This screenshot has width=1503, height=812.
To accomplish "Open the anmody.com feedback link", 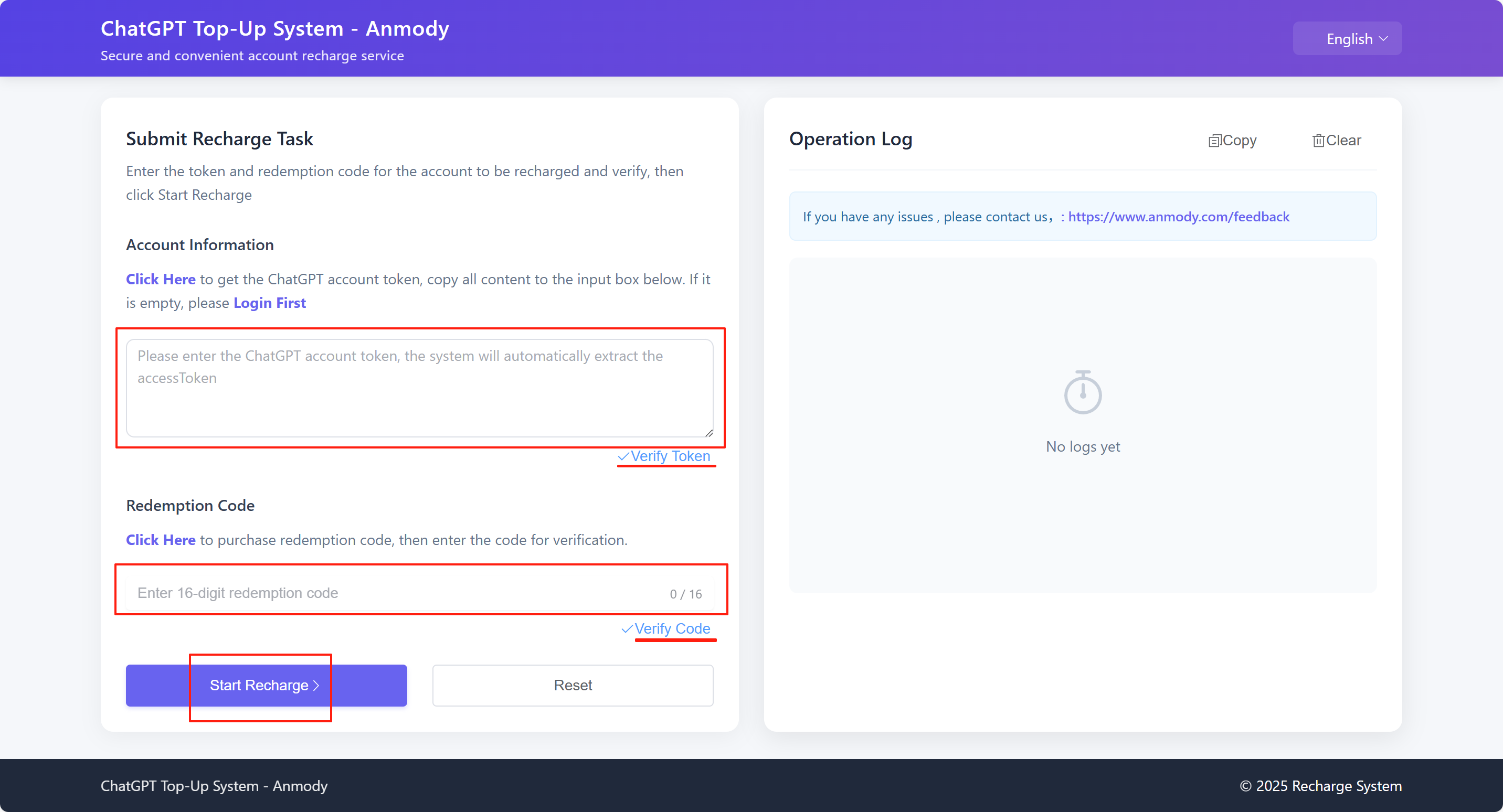I will 1178,217.
